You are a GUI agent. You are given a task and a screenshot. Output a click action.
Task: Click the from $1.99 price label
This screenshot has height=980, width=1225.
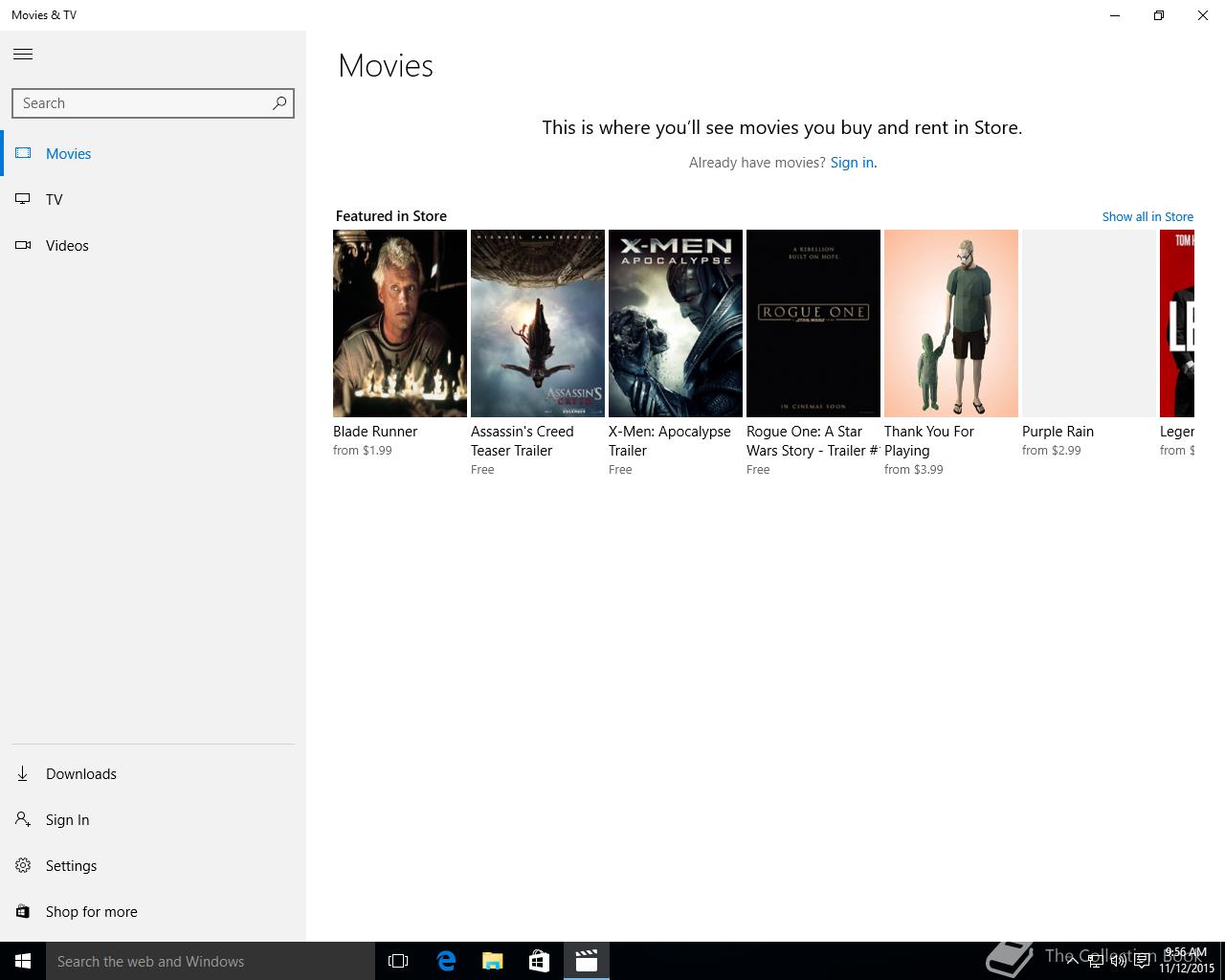click(x=363, y=451)
